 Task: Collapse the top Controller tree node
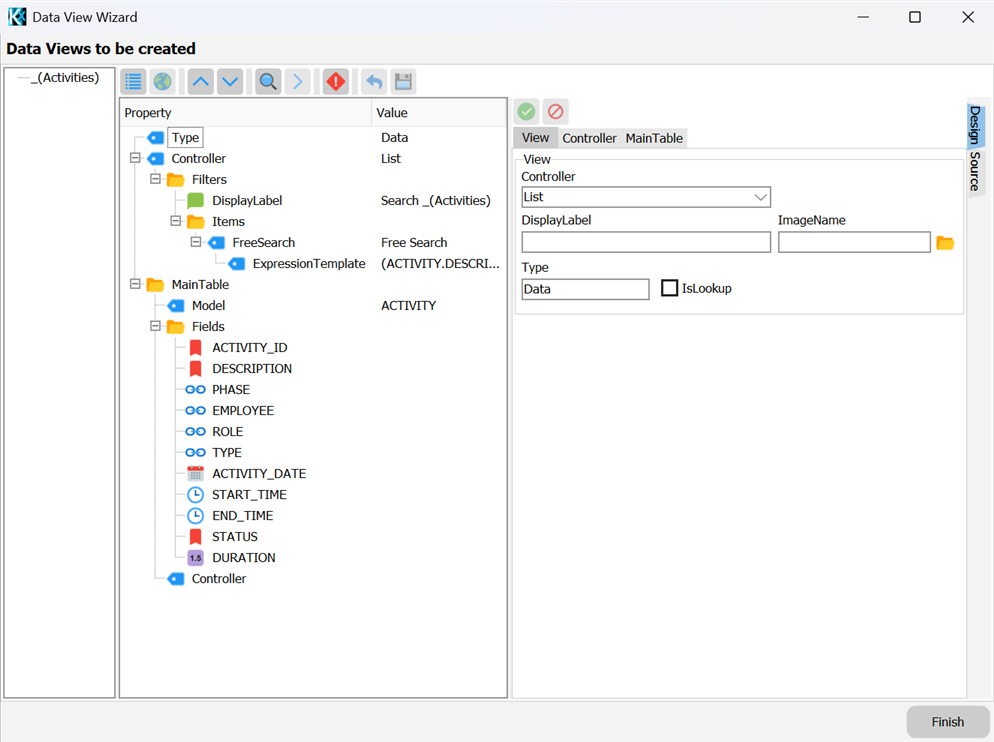pyautogui.click(x=135, y=158)
